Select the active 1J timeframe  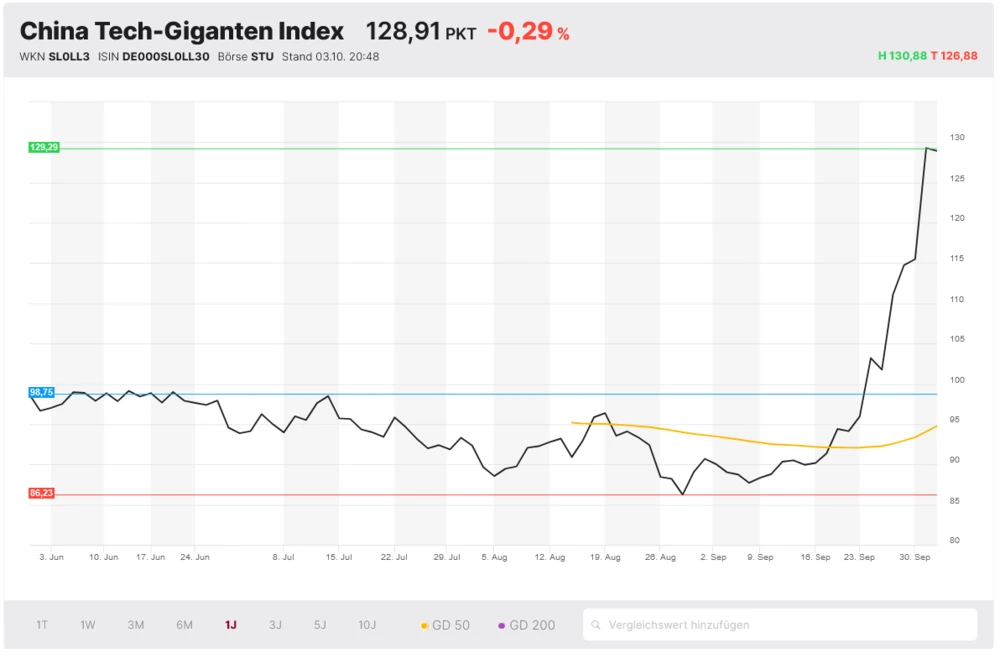click(228, 624)
